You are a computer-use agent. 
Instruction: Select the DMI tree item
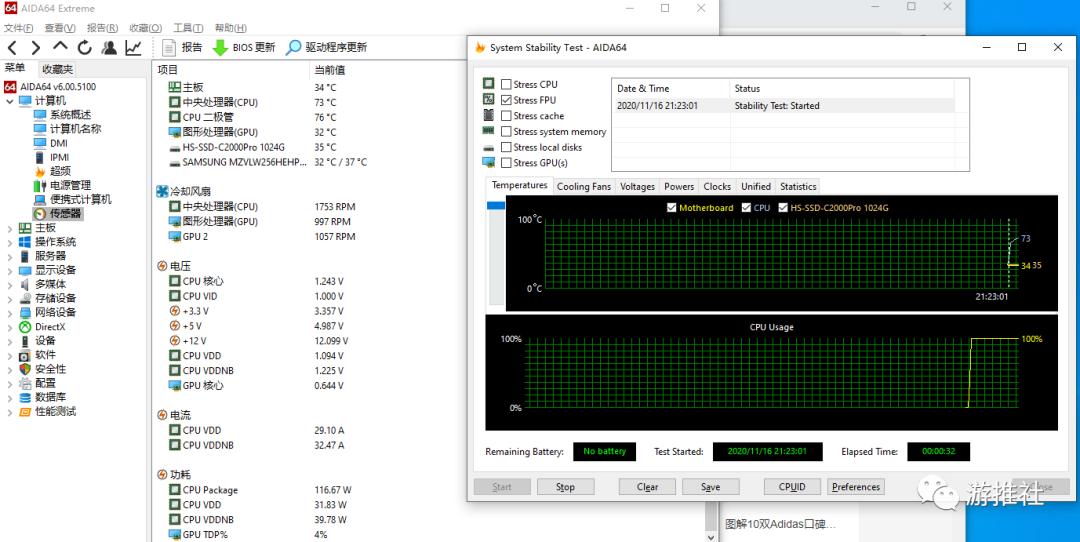[59, 143]
